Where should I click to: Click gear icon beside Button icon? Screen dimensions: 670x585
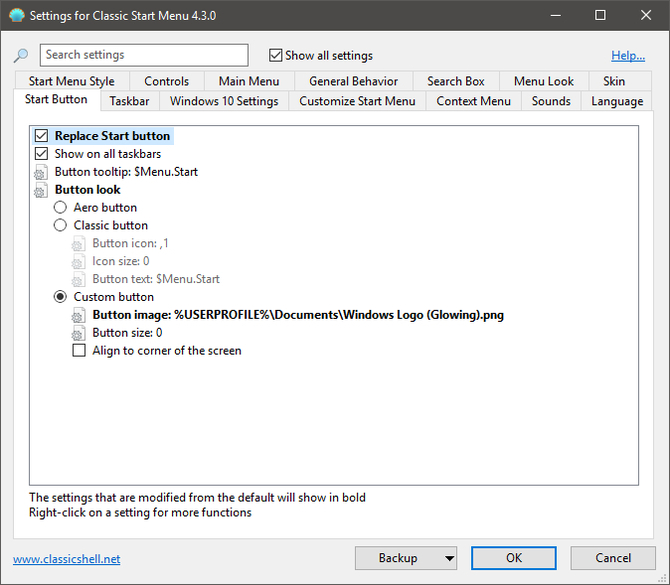point(78,243)
